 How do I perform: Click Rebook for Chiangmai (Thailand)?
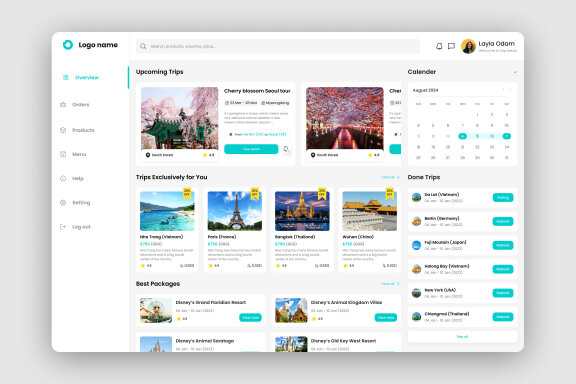pyautogui.click(x=503, y=317)
